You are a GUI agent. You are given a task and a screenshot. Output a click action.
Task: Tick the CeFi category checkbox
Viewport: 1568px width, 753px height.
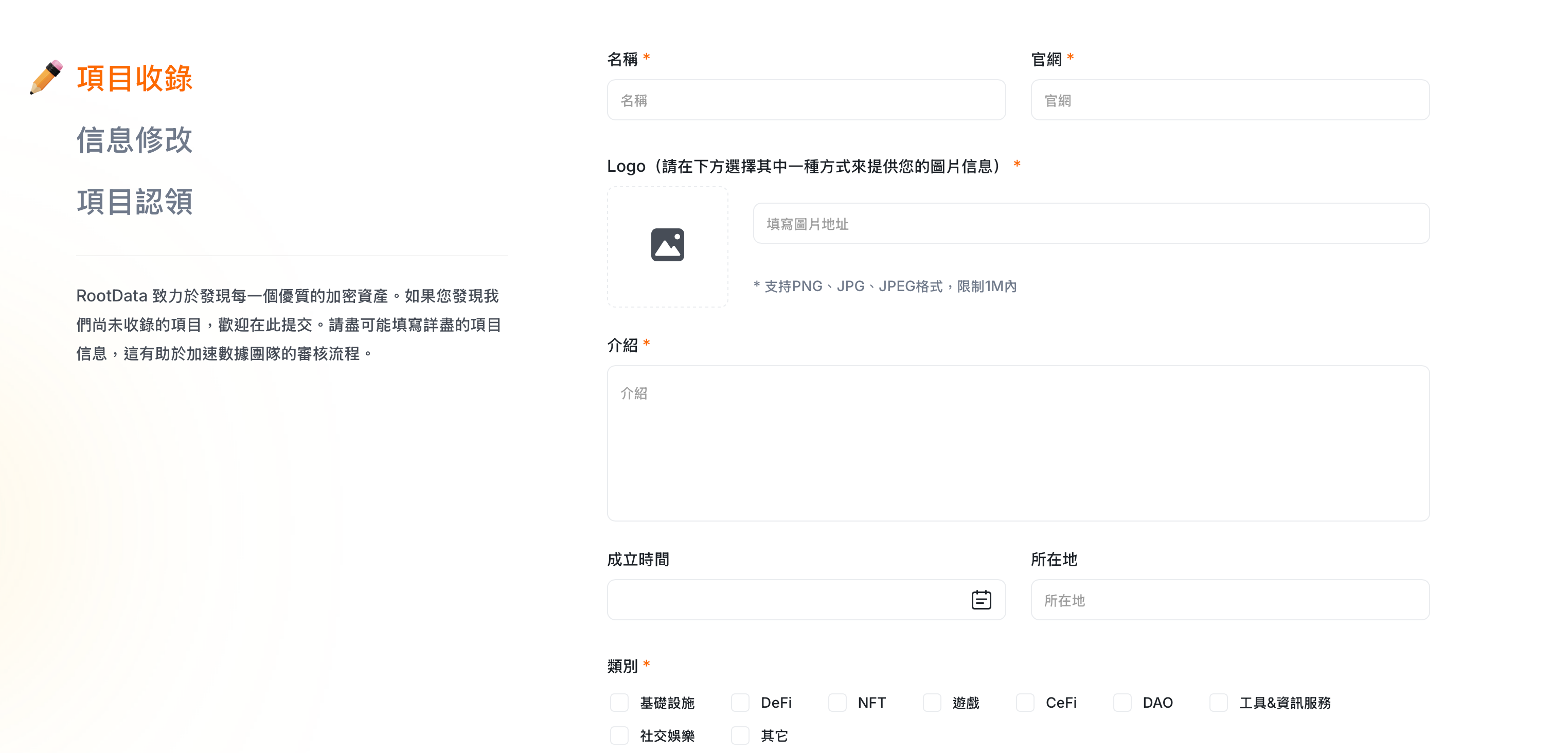click(1025, 703)
